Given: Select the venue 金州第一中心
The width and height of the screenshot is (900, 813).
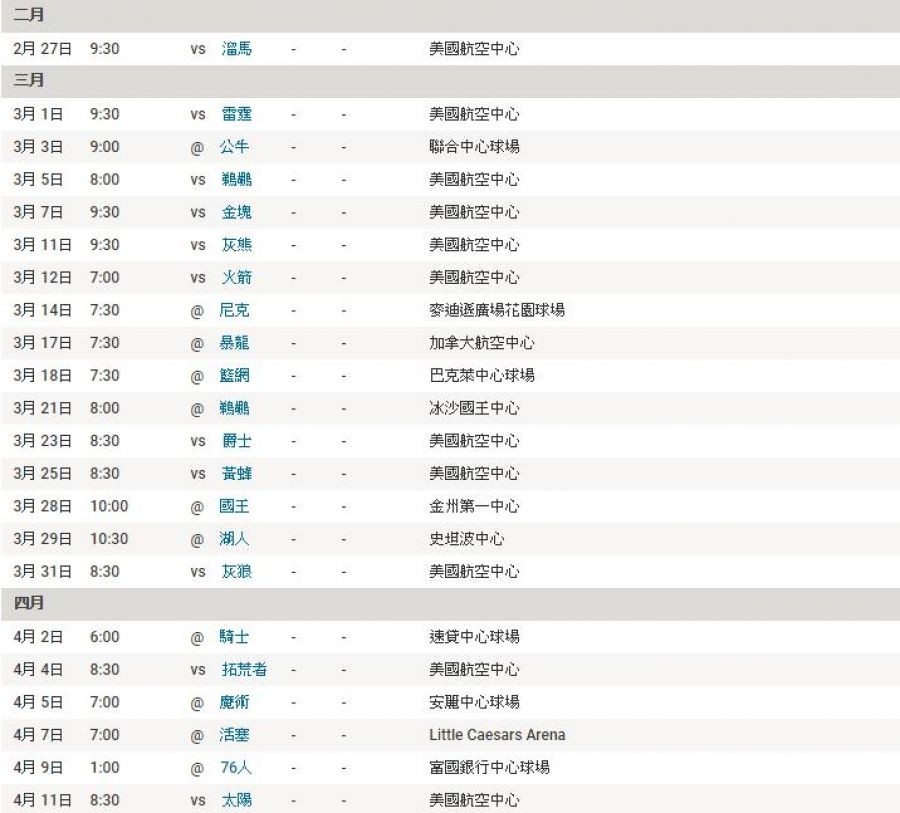Looking at the screenshot, I should click(474, 507).
